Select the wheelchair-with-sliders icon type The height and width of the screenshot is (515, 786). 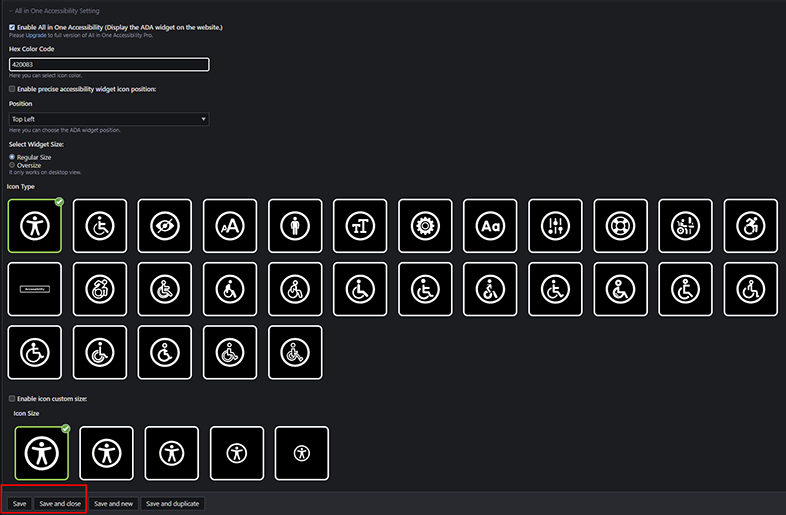(x=685, y=226)
